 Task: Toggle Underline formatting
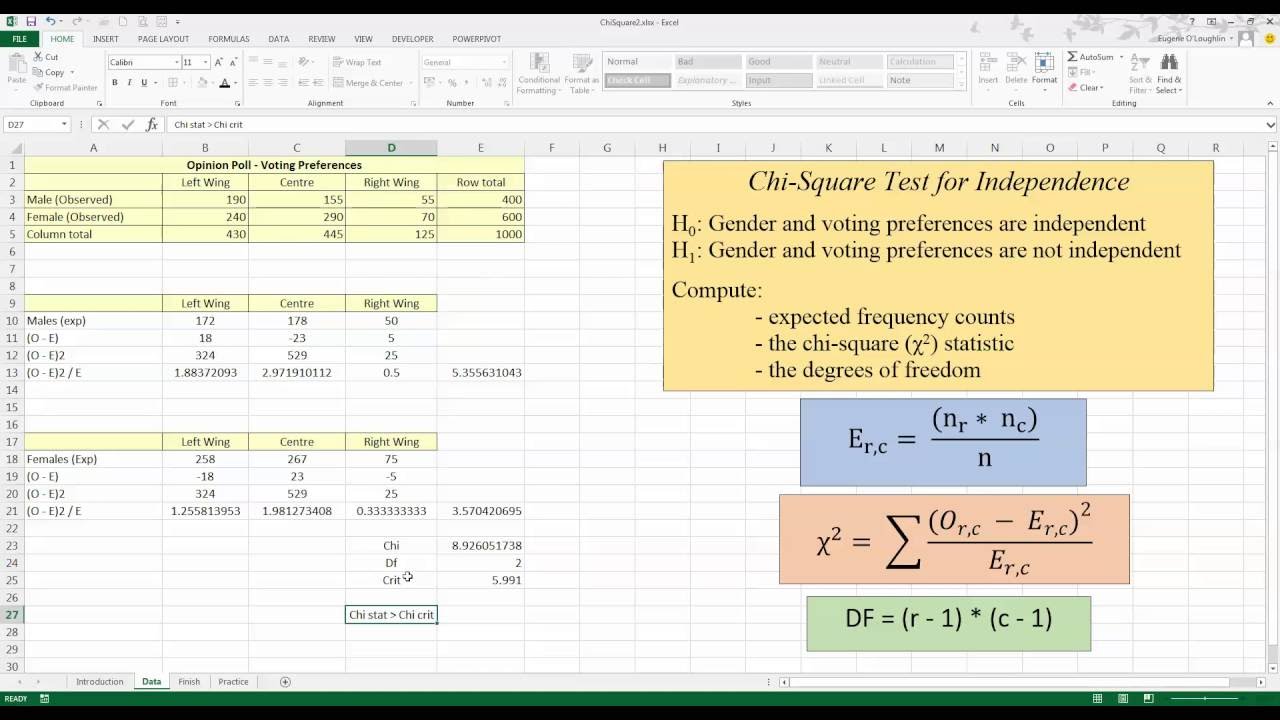(144, 83)
